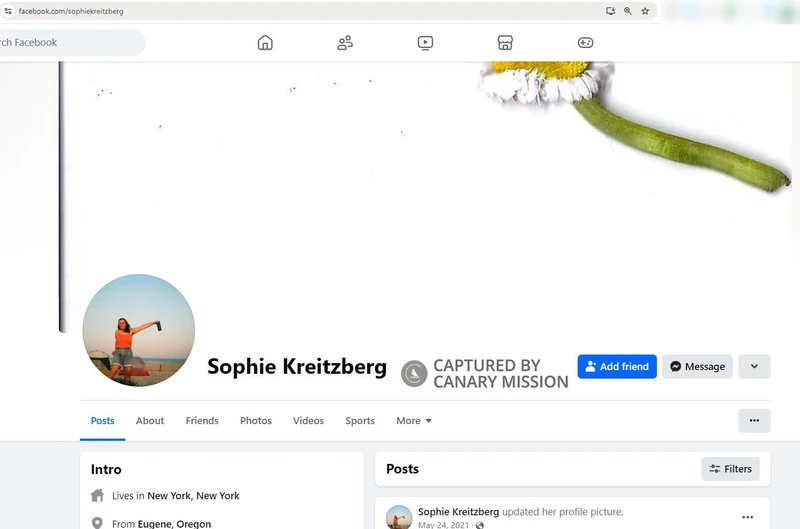Screen dimensions: 800x529
Task: Open the profile three-dots options button
Action: (x=754, y=420)
